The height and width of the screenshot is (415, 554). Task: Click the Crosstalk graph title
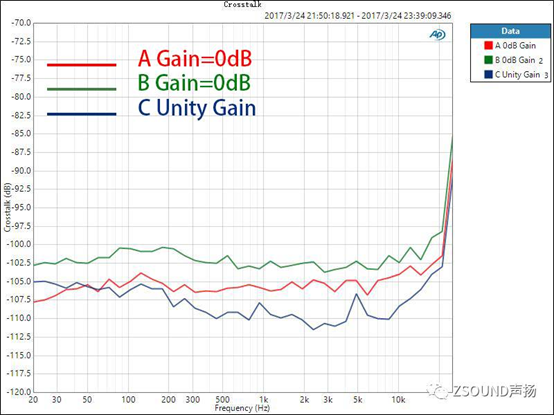coord(242,5)
